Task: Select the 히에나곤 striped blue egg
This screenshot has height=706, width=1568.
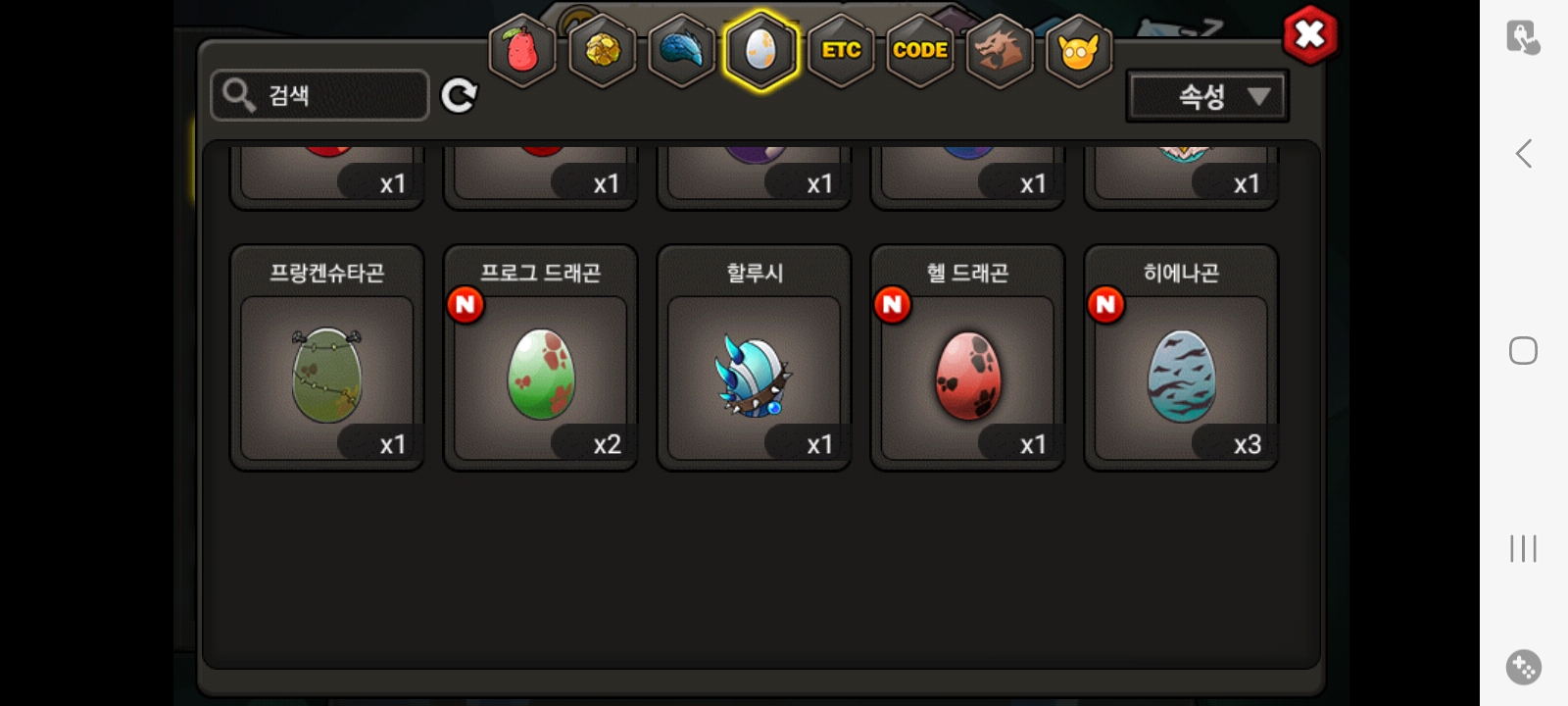Action: pyautogui.click(x=1181, y=358)
